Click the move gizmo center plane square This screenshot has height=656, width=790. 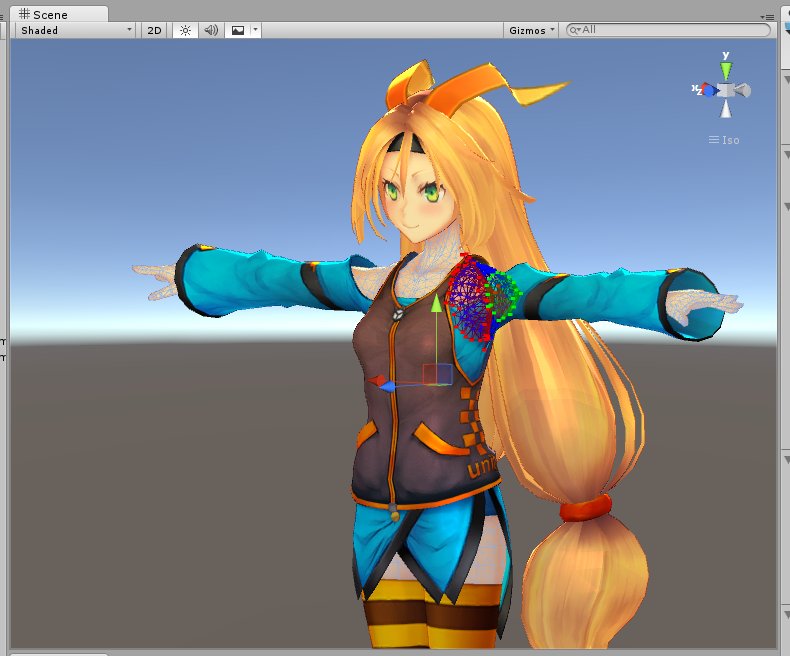(437, 375)
